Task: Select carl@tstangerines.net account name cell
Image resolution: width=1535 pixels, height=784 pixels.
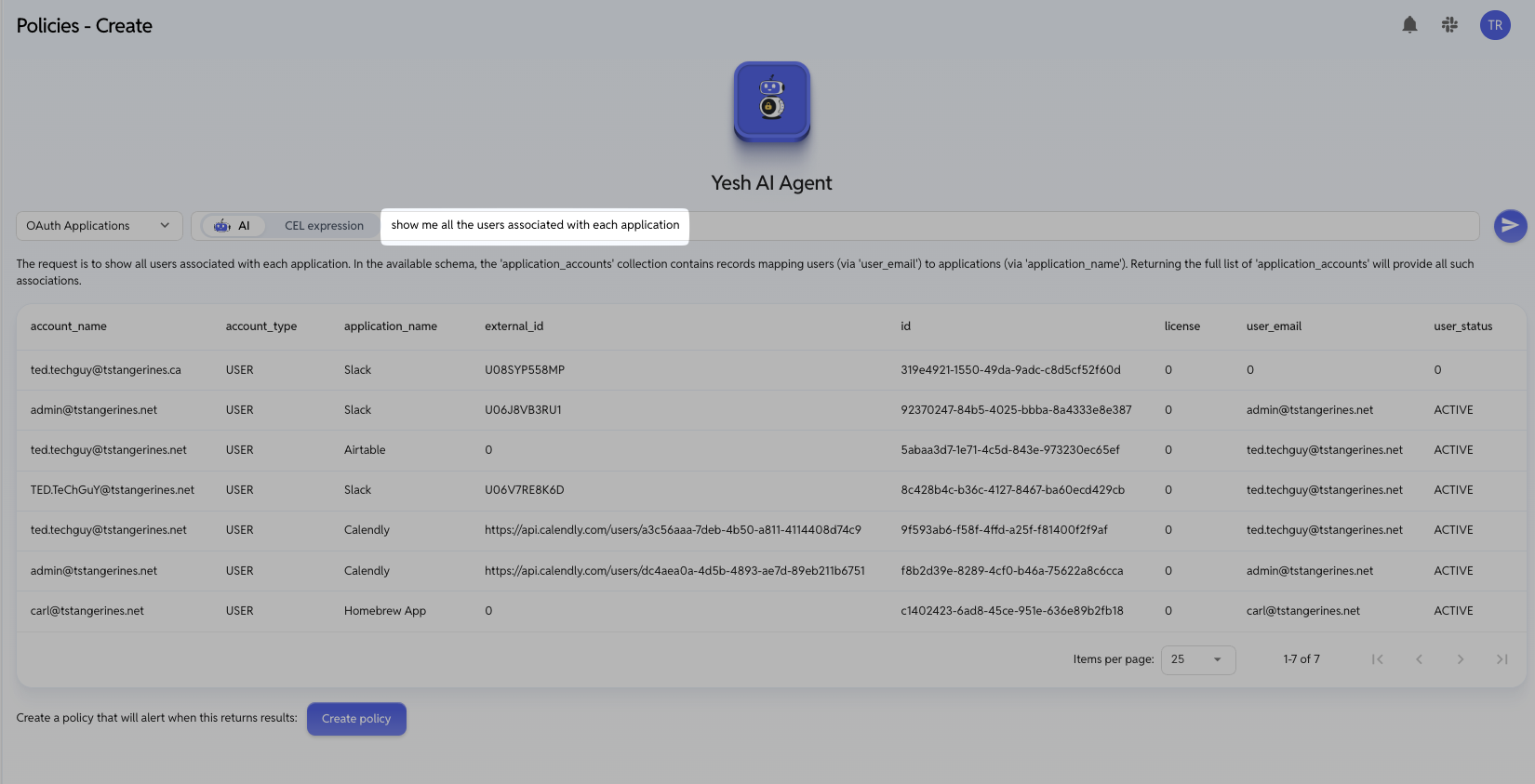Action: tap(87, 611)
